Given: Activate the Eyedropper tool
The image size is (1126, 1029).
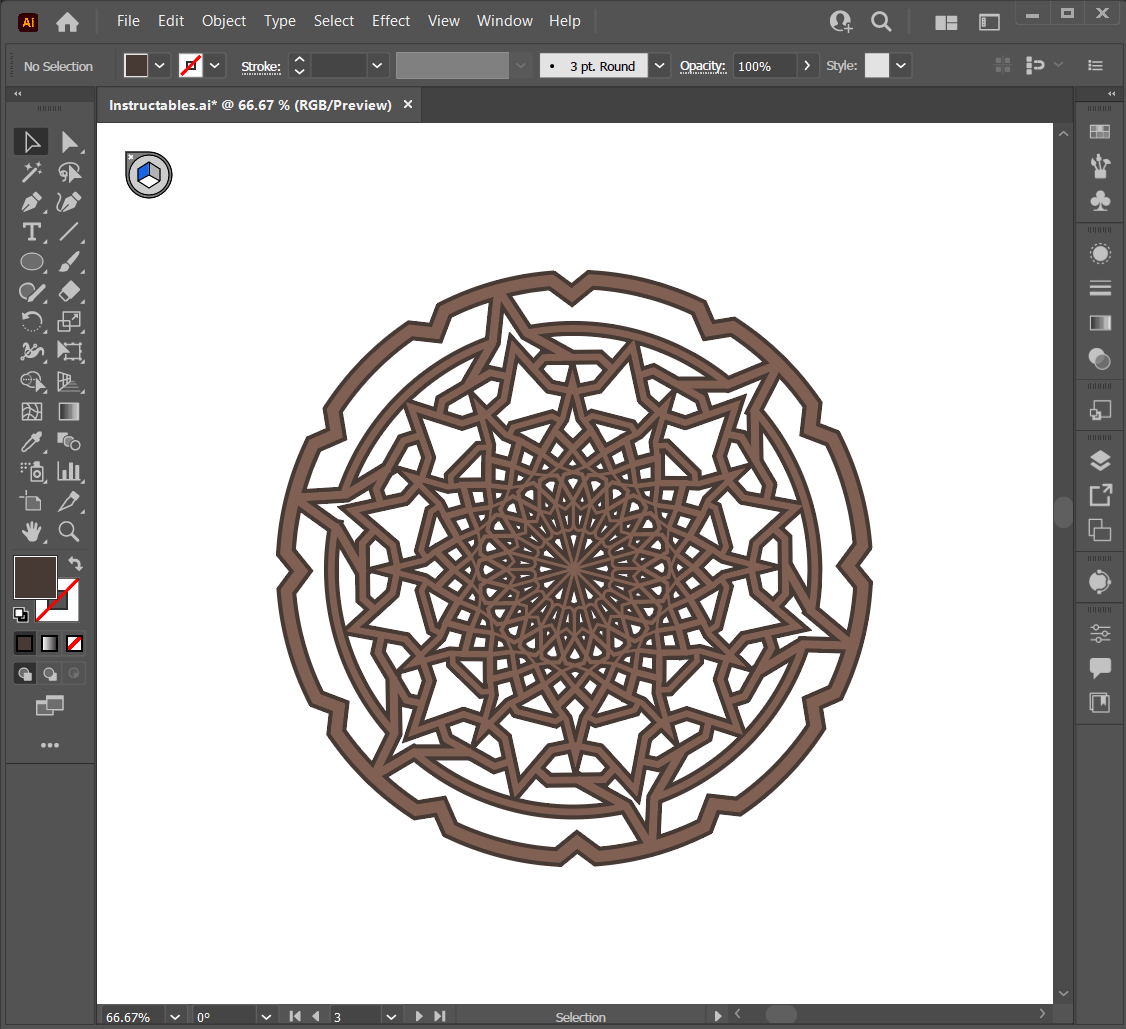Looking at the screenshot, I should pyautogui.click(x=32, y=441).
